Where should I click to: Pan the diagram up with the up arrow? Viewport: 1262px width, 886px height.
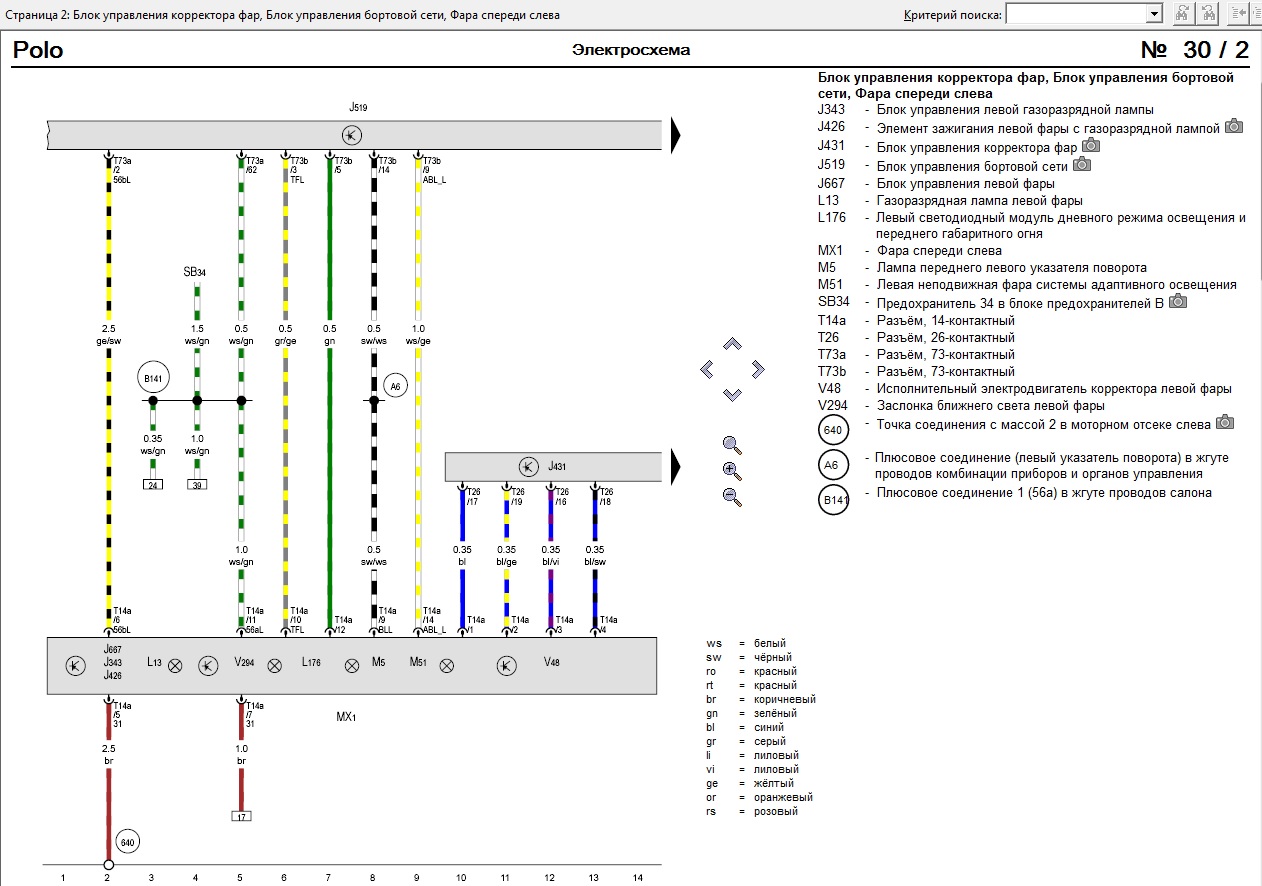pyautogui.click(x=732, y=345)
